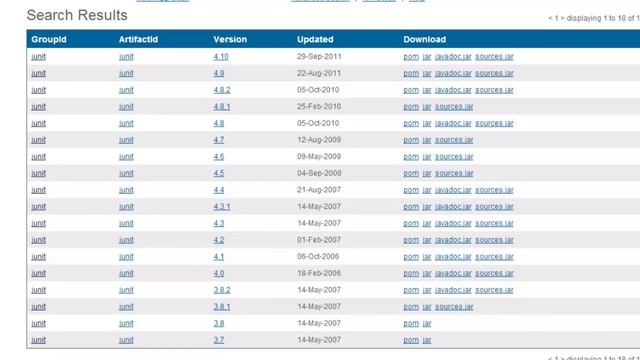Select date 29-Sep-2011 text
Viewport: 640px width, 360px height.
tap(319, 57)
